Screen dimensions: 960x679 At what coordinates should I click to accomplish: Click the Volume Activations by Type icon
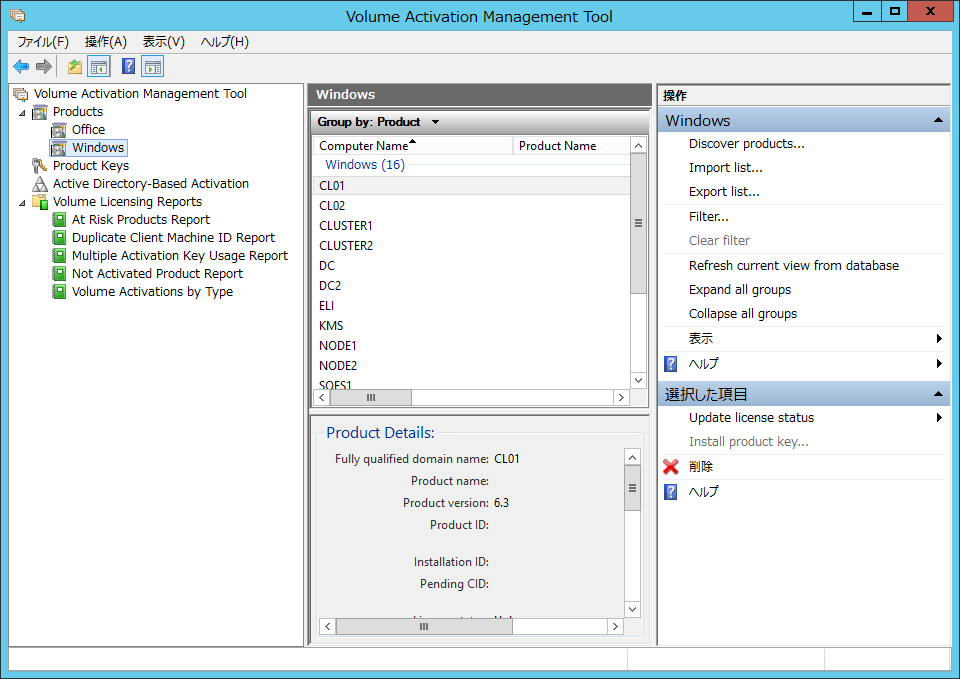coord(59,291)
